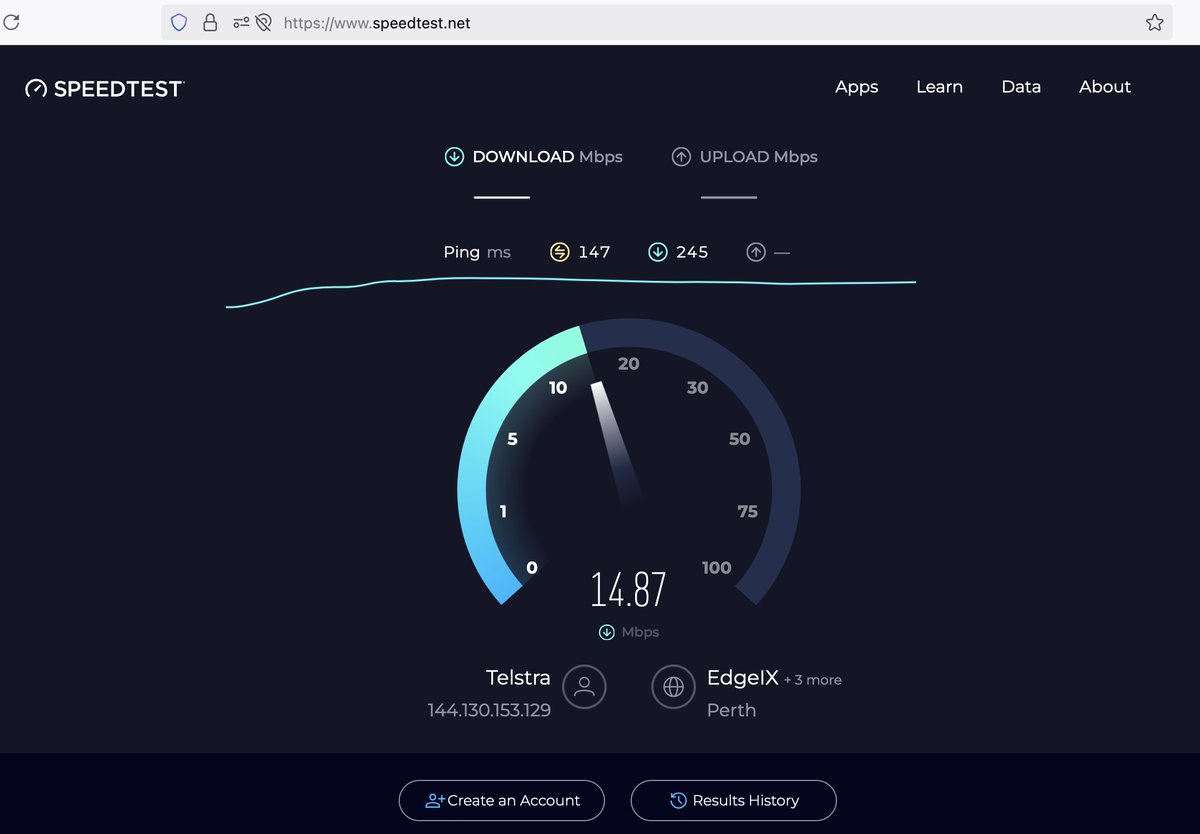The width and height of the screenshot is (1200, 834).
Task: Click the add-user icon in Create an Account
Action: pyautogui.click(x=435, y=801)
